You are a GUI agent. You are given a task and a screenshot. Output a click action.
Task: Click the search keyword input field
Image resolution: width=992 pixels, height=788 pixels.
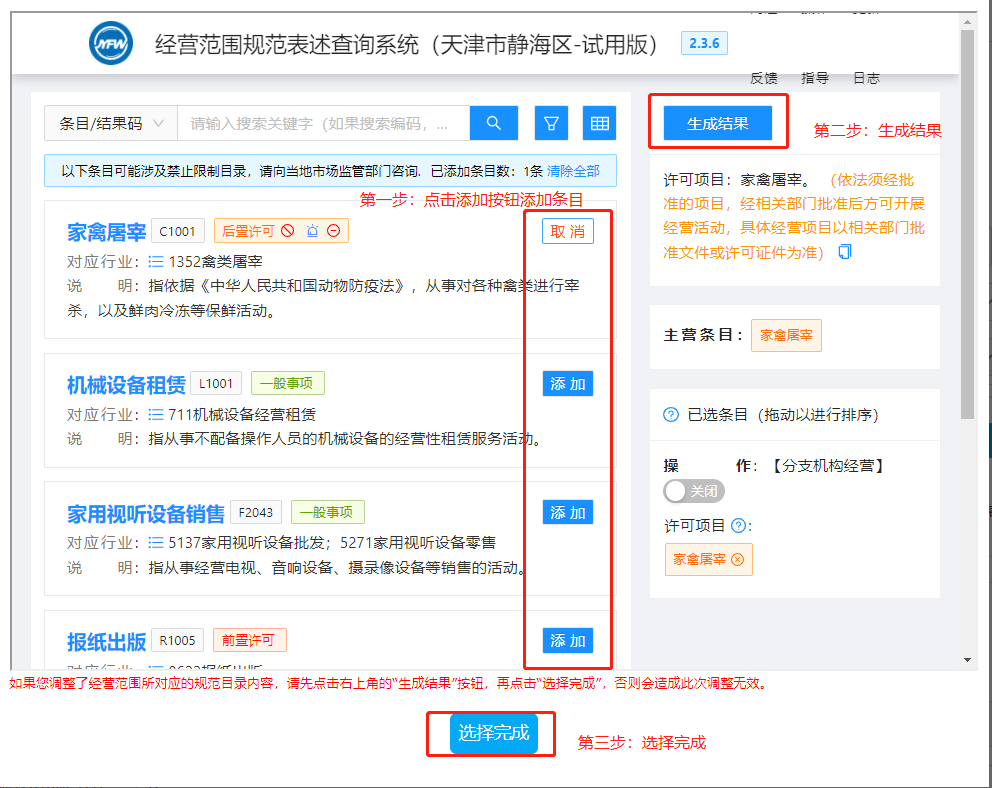coord(320,122)
